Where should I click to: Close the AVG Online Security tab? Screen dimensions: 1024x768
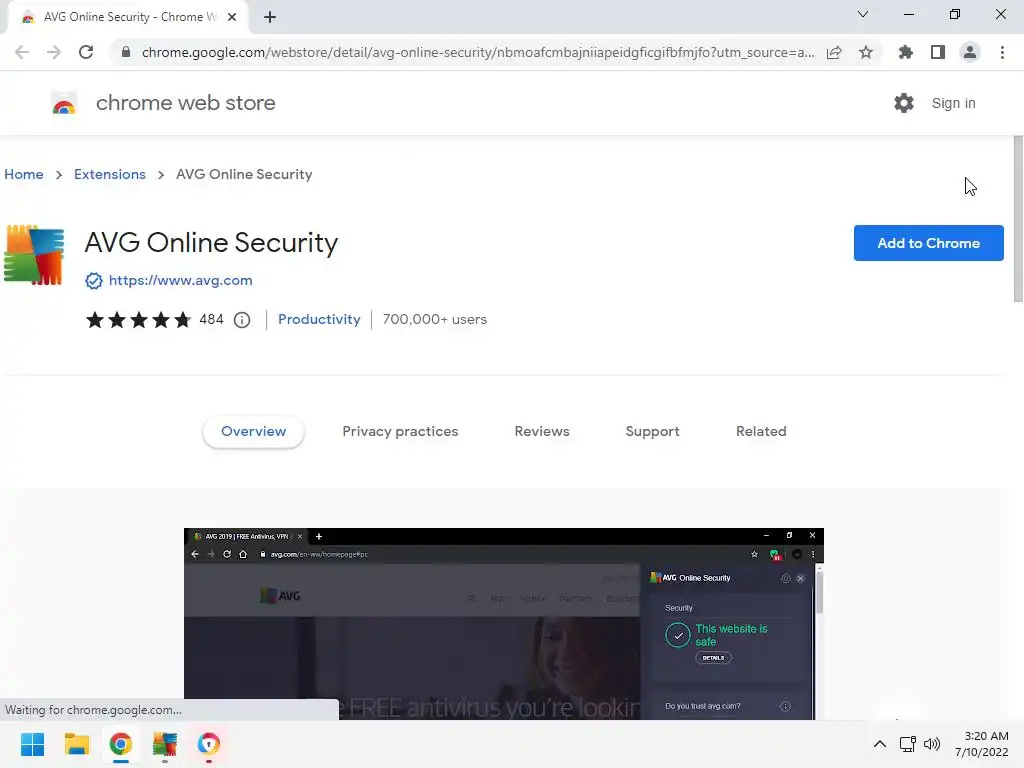pyautogui.click(x=232, y=17)
